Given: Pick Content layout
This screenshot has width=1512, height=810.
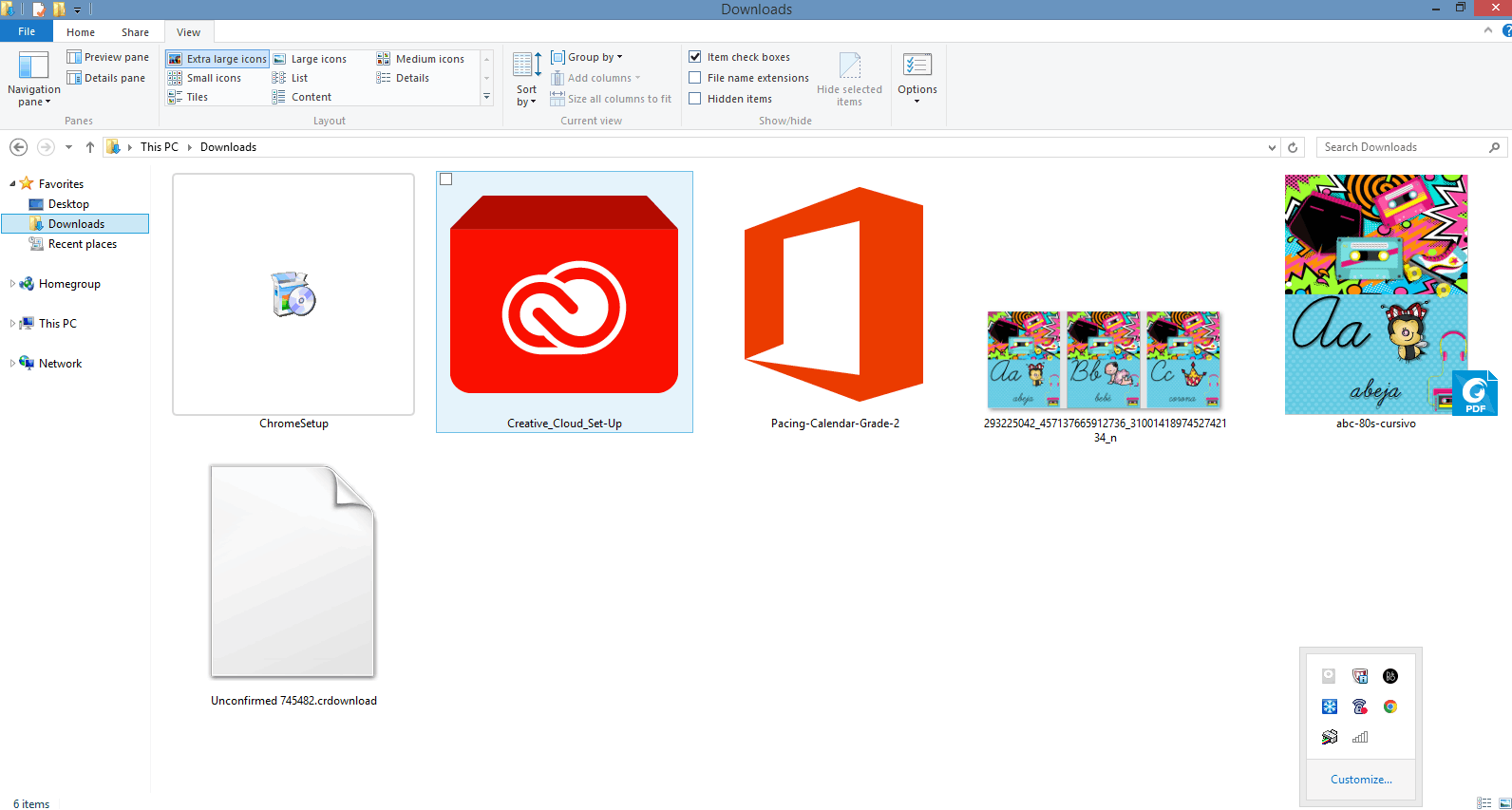Looking at the screenshot, I should point(302,97).
